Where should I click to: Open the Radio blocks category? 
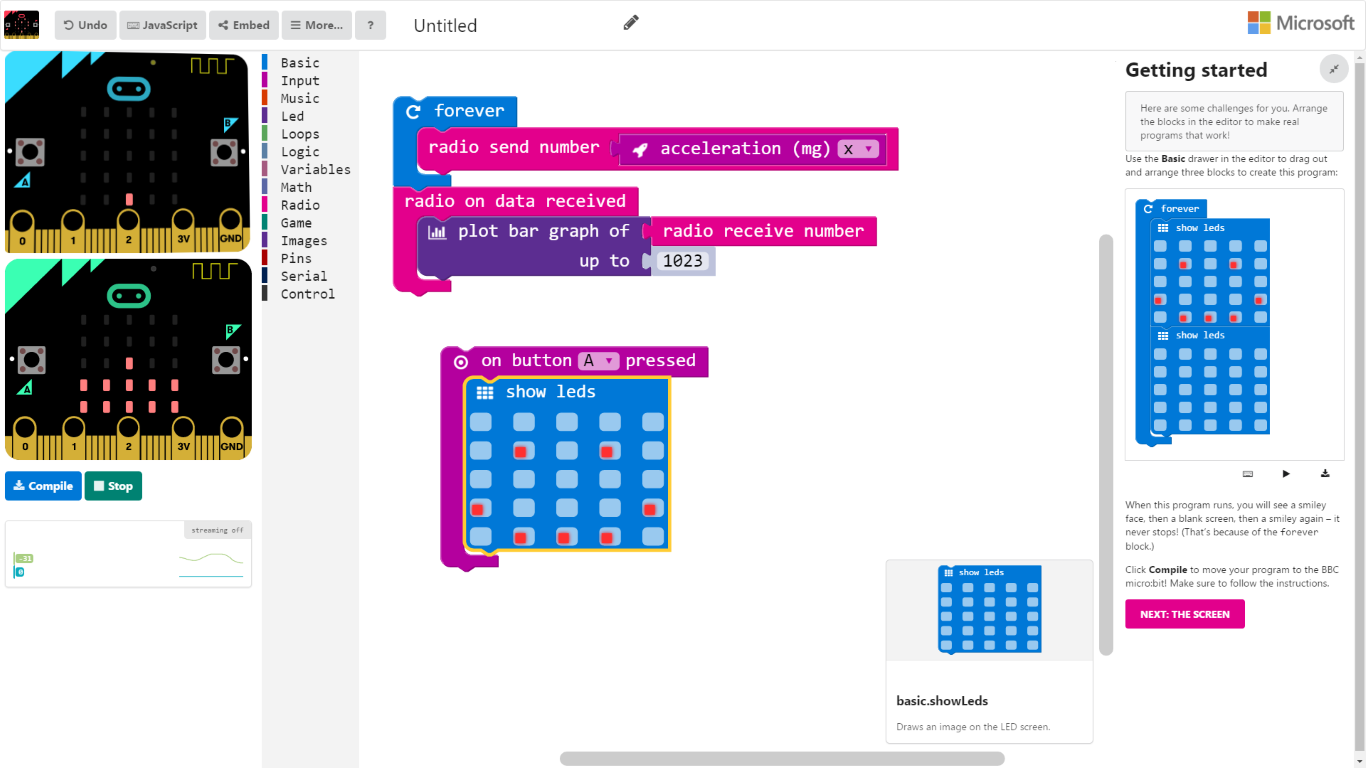coord(300,205)
